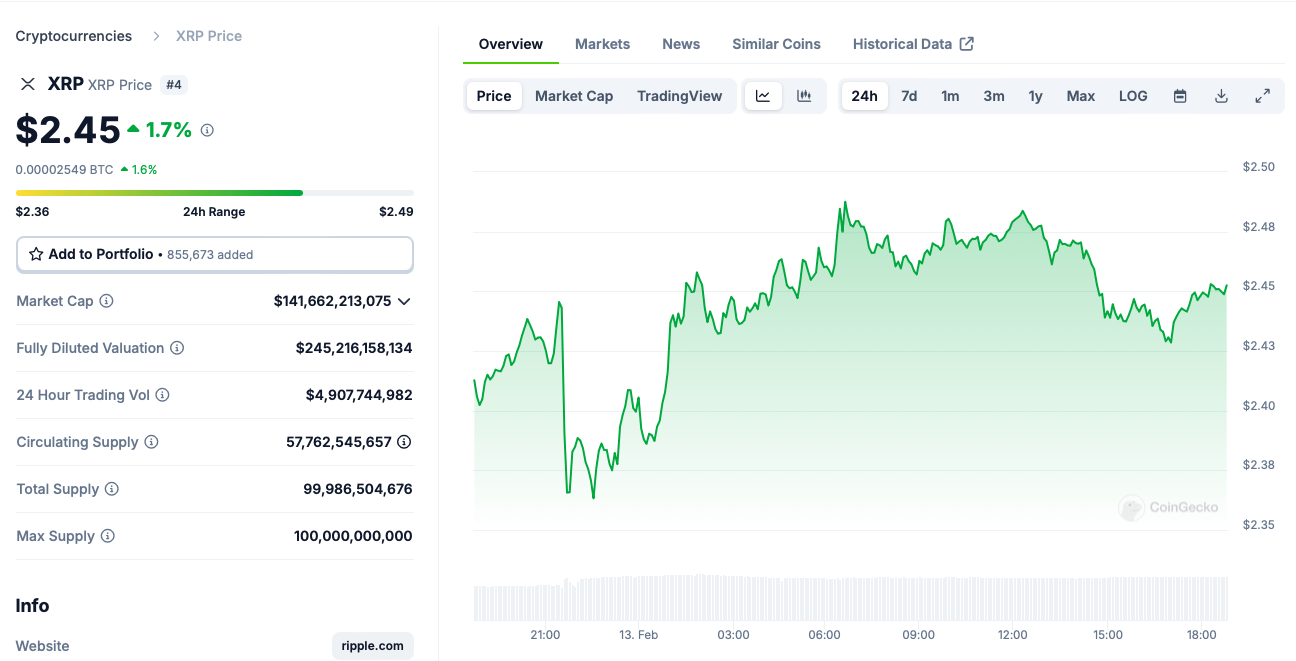Click the Cryptocurrencies breadcrumb link
The image size is (1296, 661).
pyautogui.click(x=73, y=35)
